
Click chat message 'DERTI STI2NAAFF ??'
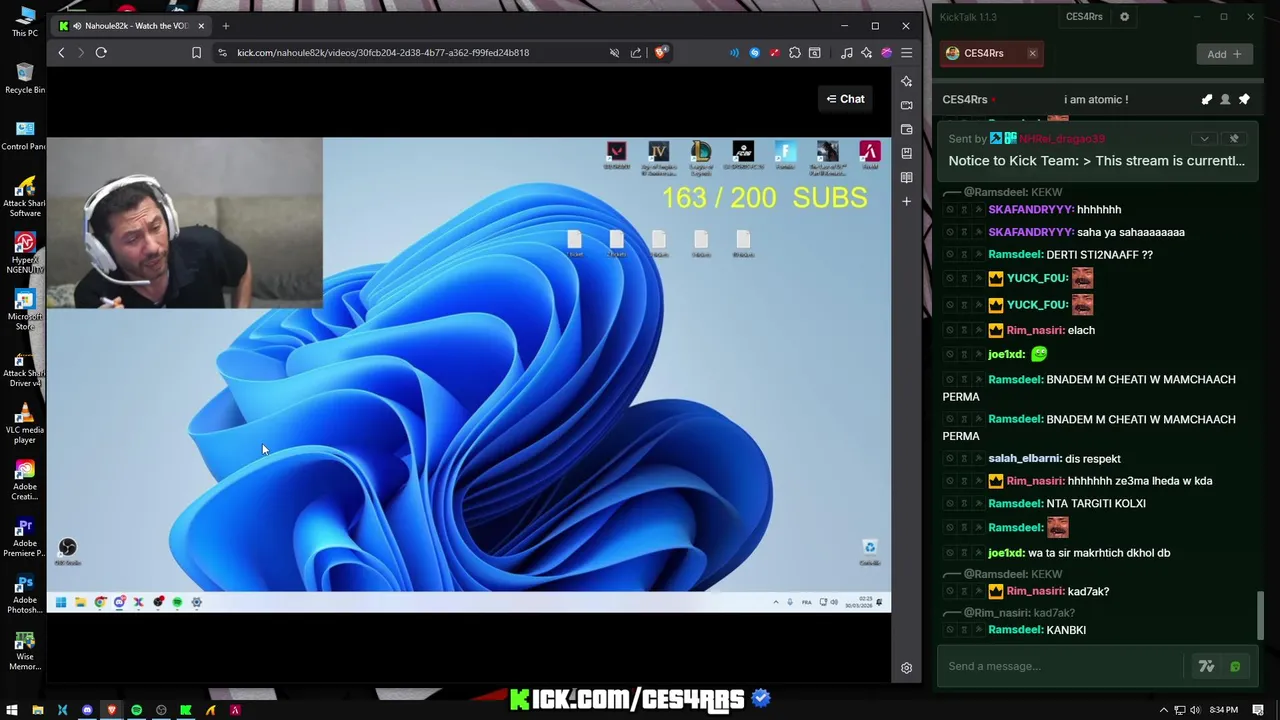(1100, 255)
